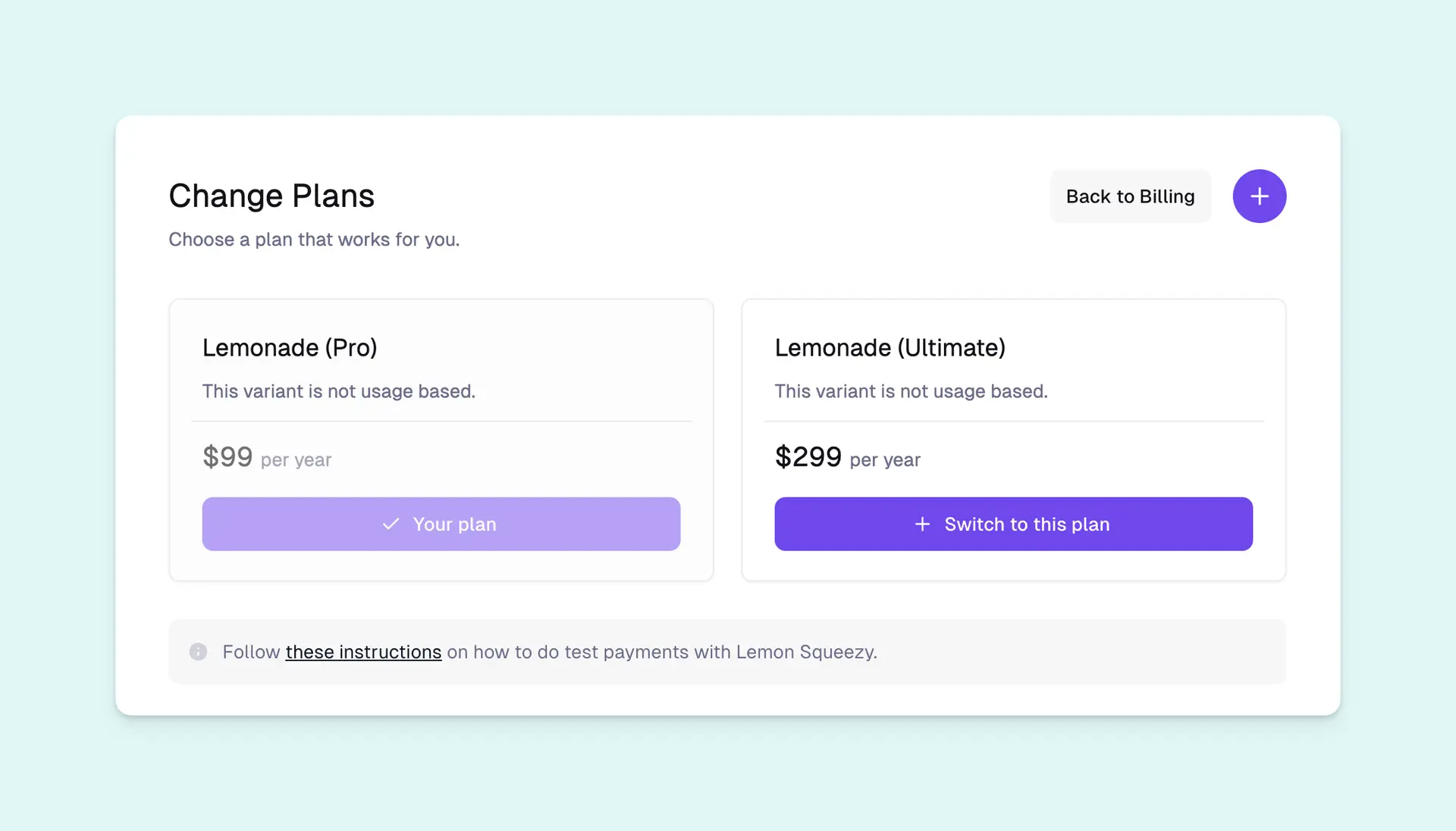Select the Lemonade (Pro) plan card
1456x831 pixels.
coord(441,437)
